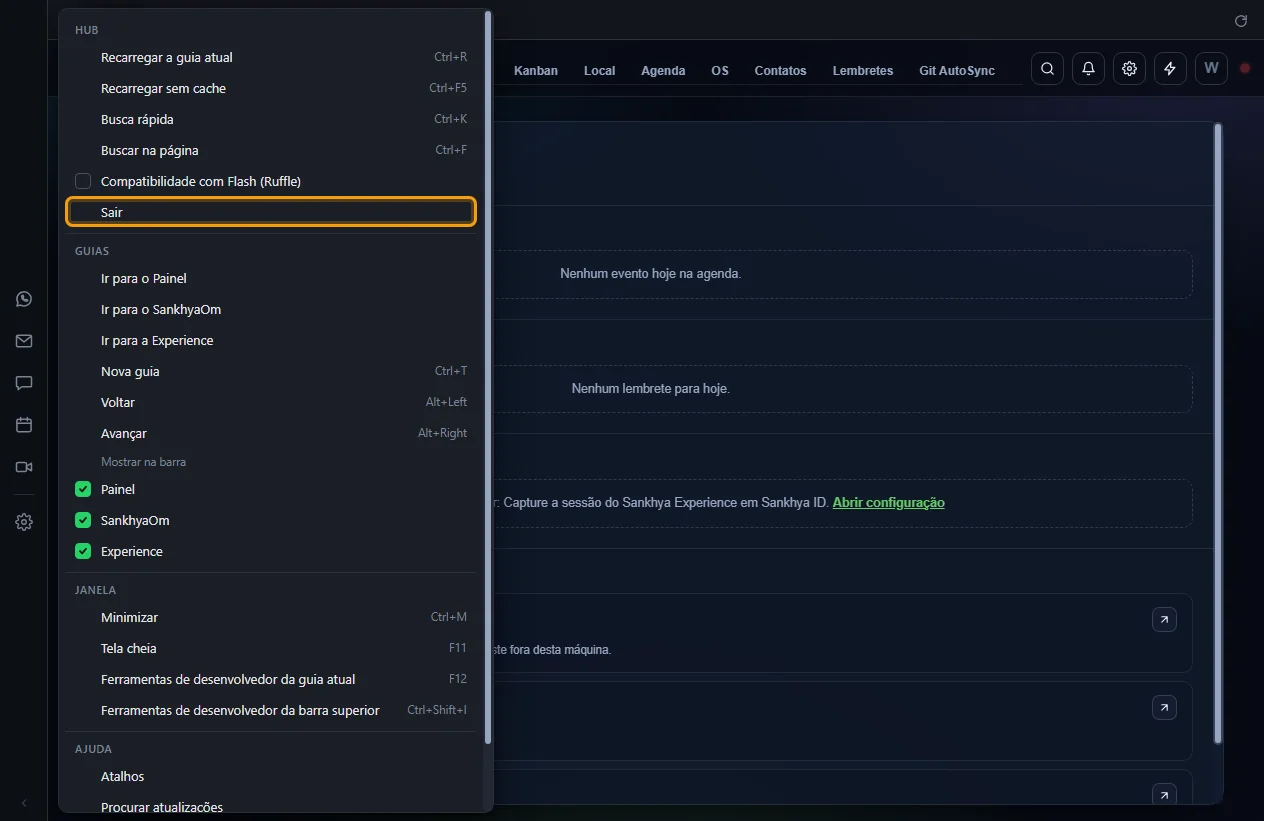Screen dimensions: 1264x821
Task: Select Ir para a Experience
Action: click(x=271, y=340)
